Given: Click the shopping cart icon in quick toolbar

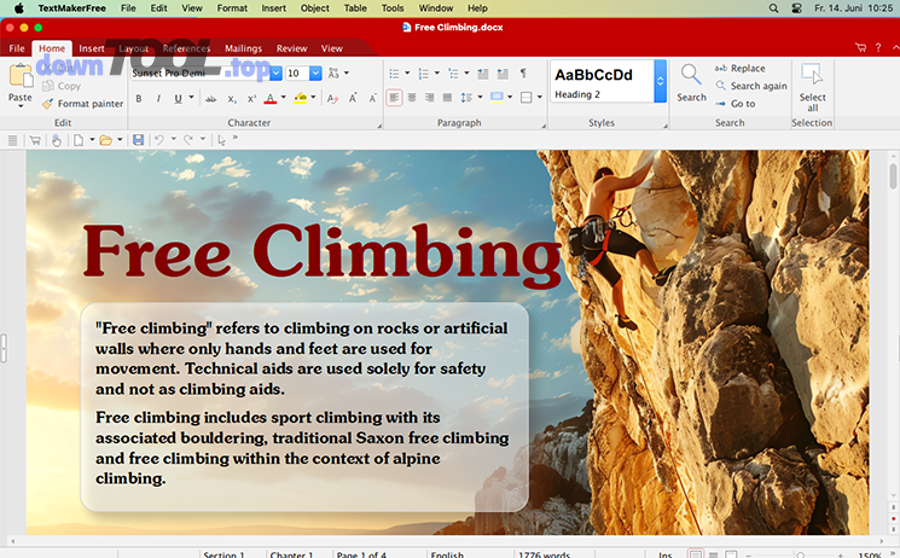Looking at the screenshot, I should click(35, 140).
